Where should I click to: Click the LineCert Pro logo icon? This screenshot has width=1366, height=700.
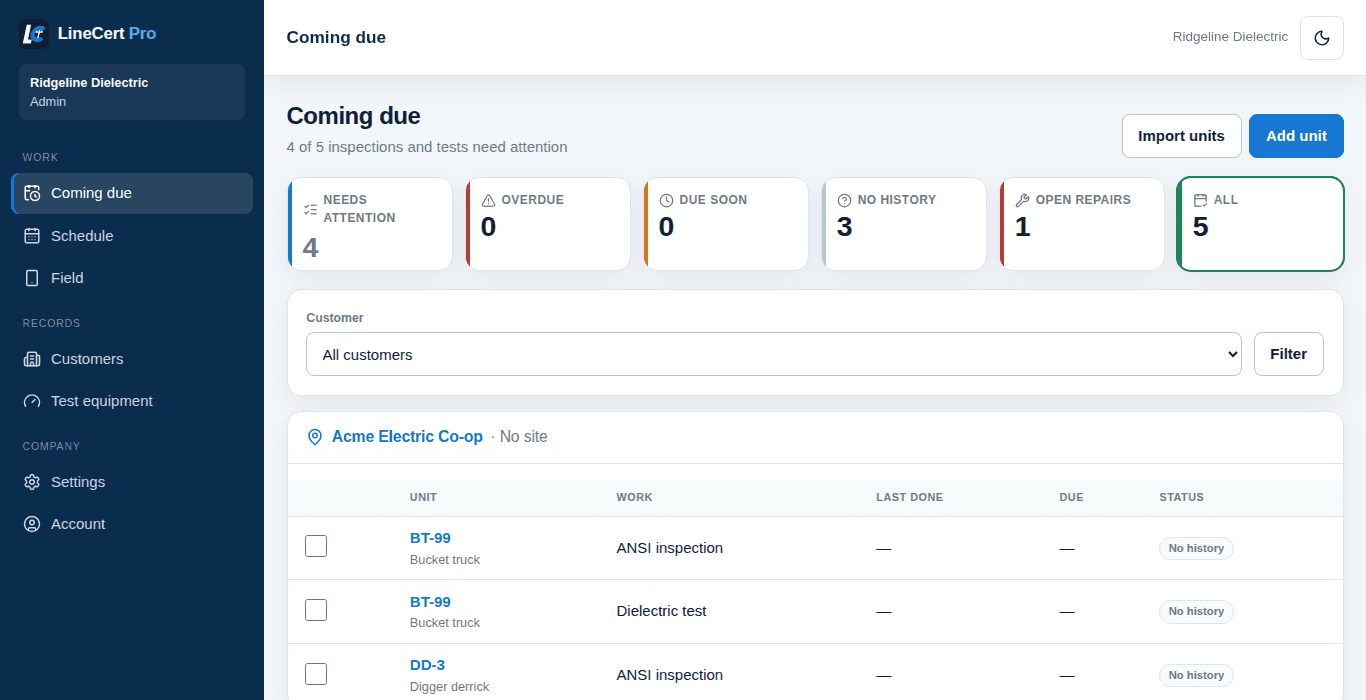coord(35,33)
